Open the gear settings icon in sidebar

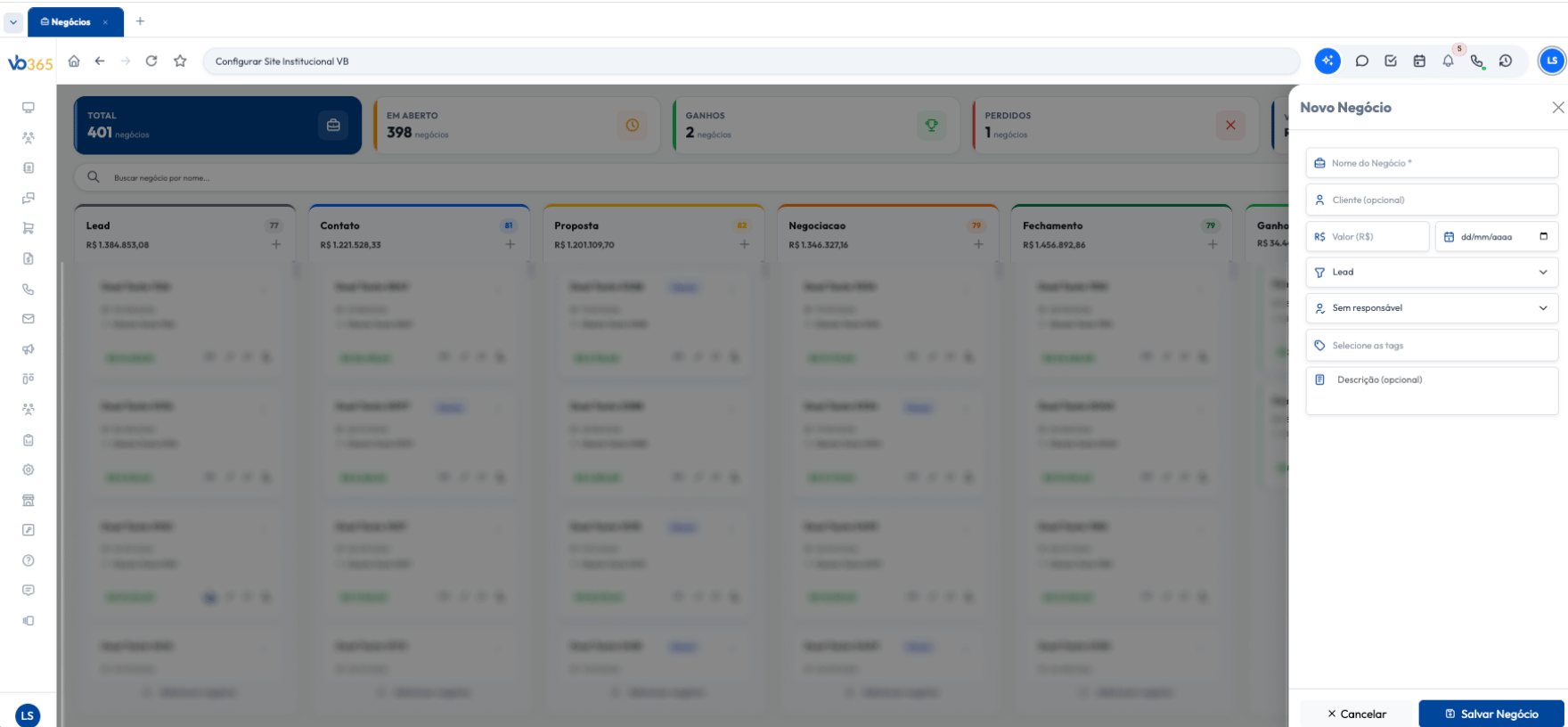click(x=29, y=470)
